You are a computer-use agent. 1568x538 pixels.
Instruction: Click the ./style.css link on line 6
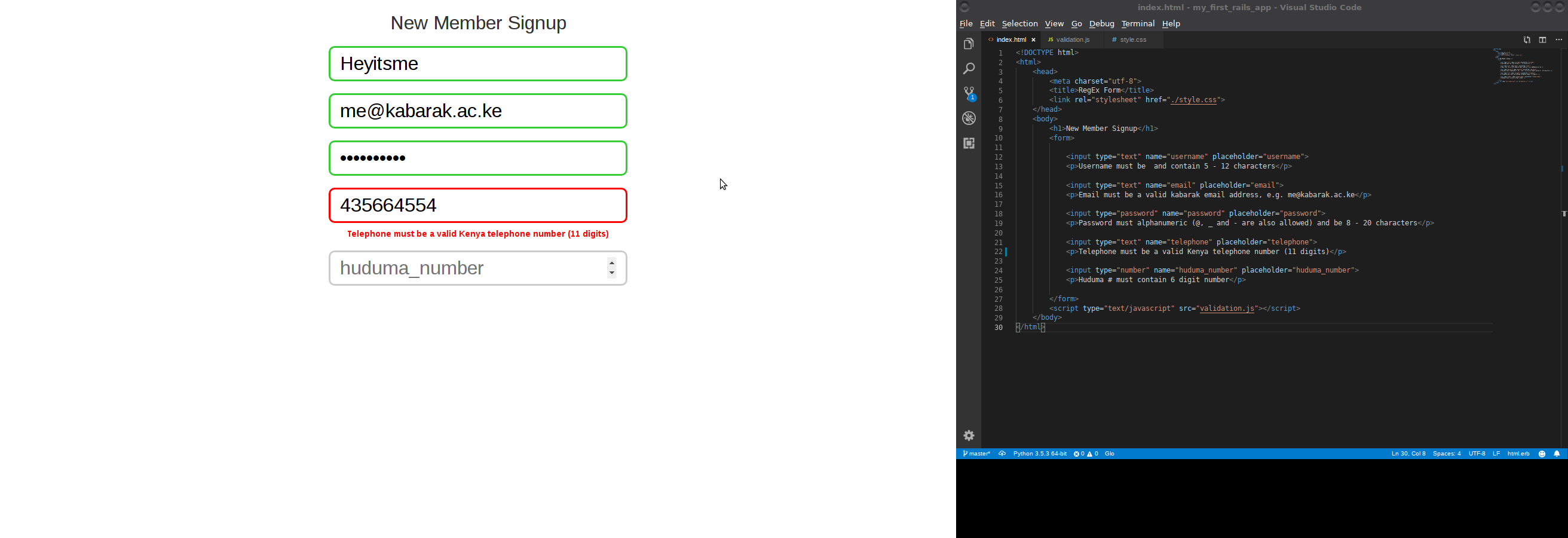pyautogui.click(x=1193, y=100)
